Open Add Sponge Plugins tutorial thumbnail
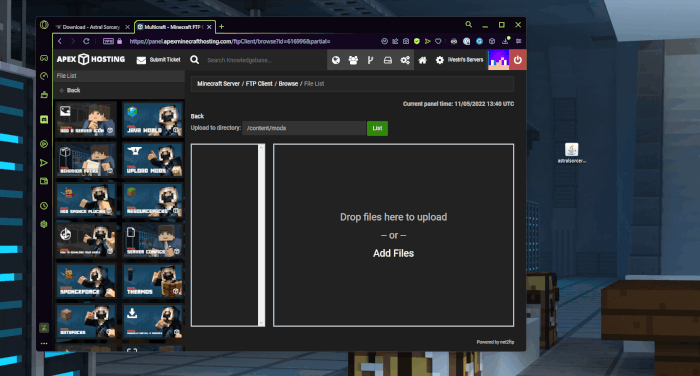 click(x=87, y=200)
